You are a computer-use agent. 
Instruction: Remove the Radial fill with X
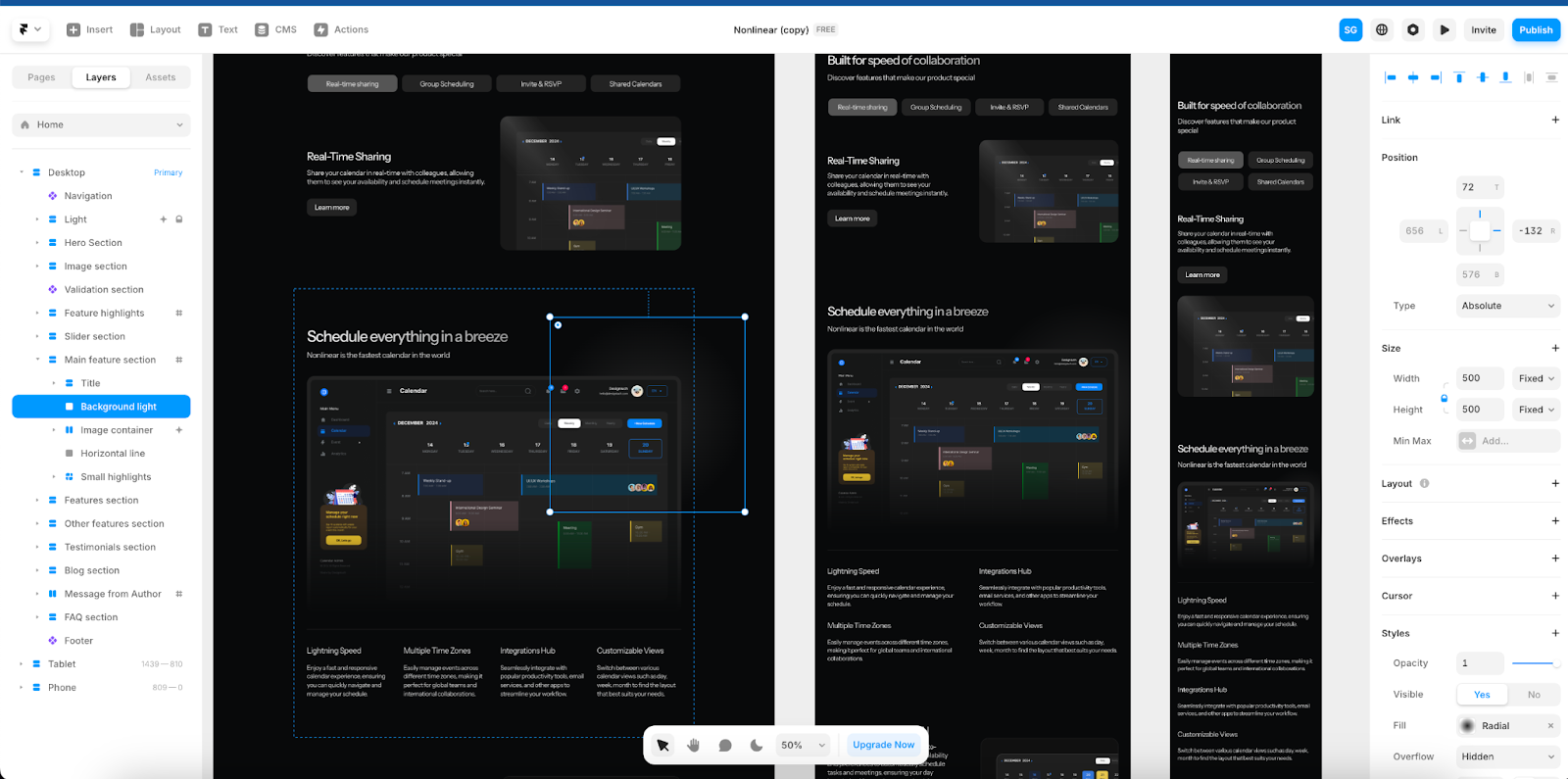coord(1550,726)
